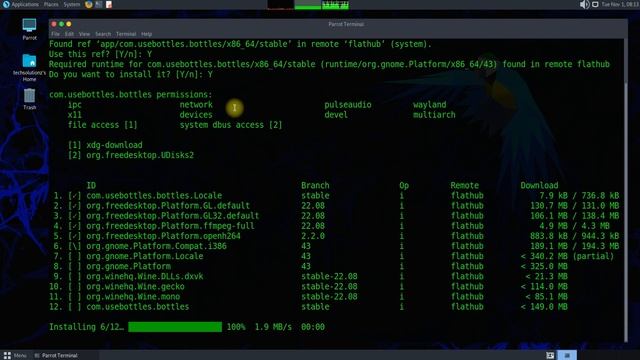Click the 'pulseaudio' permission text

click(x=348, y=105)
